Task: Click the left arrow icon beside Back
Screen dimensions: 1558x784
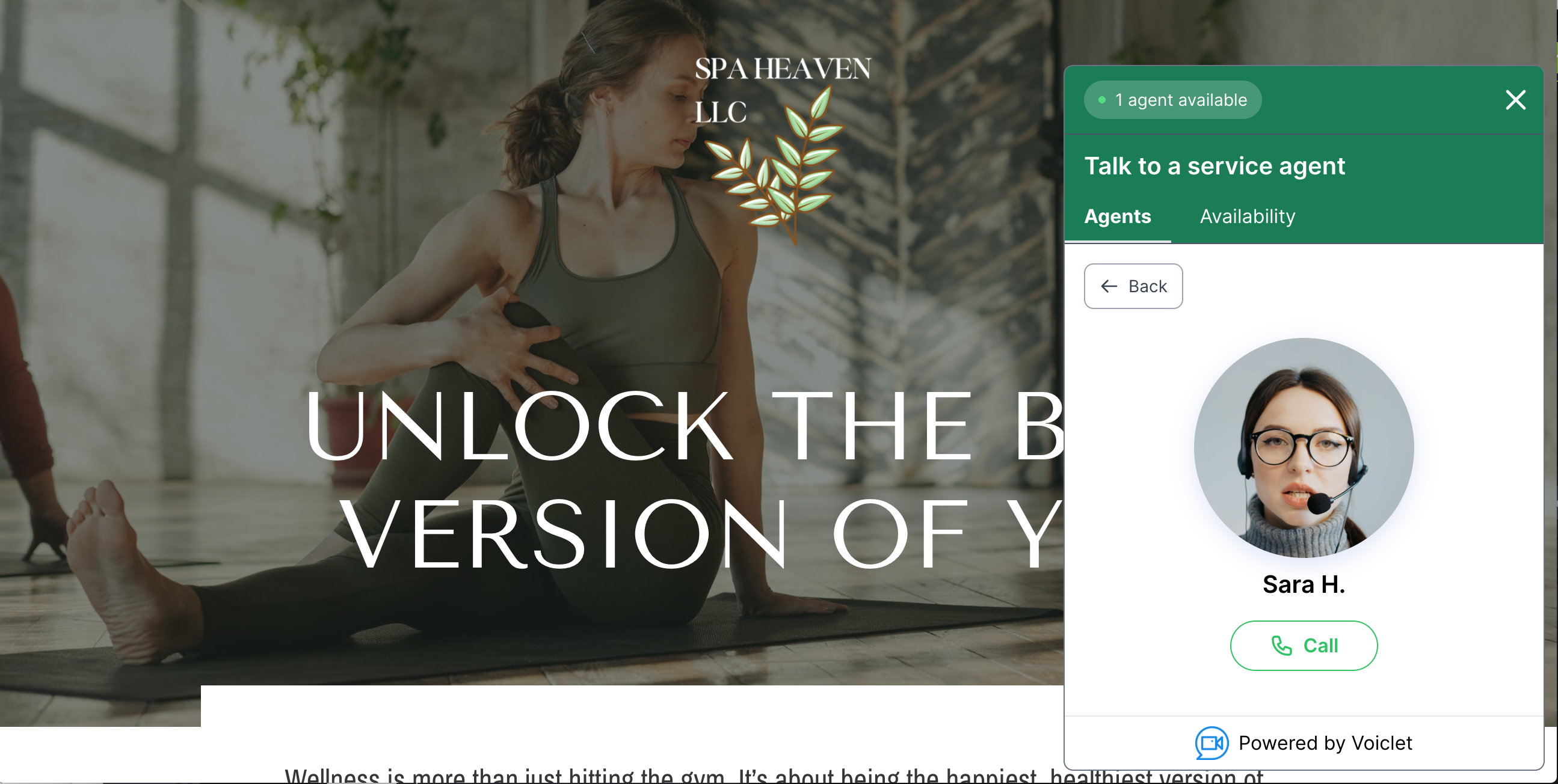Action: (x=1109, y=286)
